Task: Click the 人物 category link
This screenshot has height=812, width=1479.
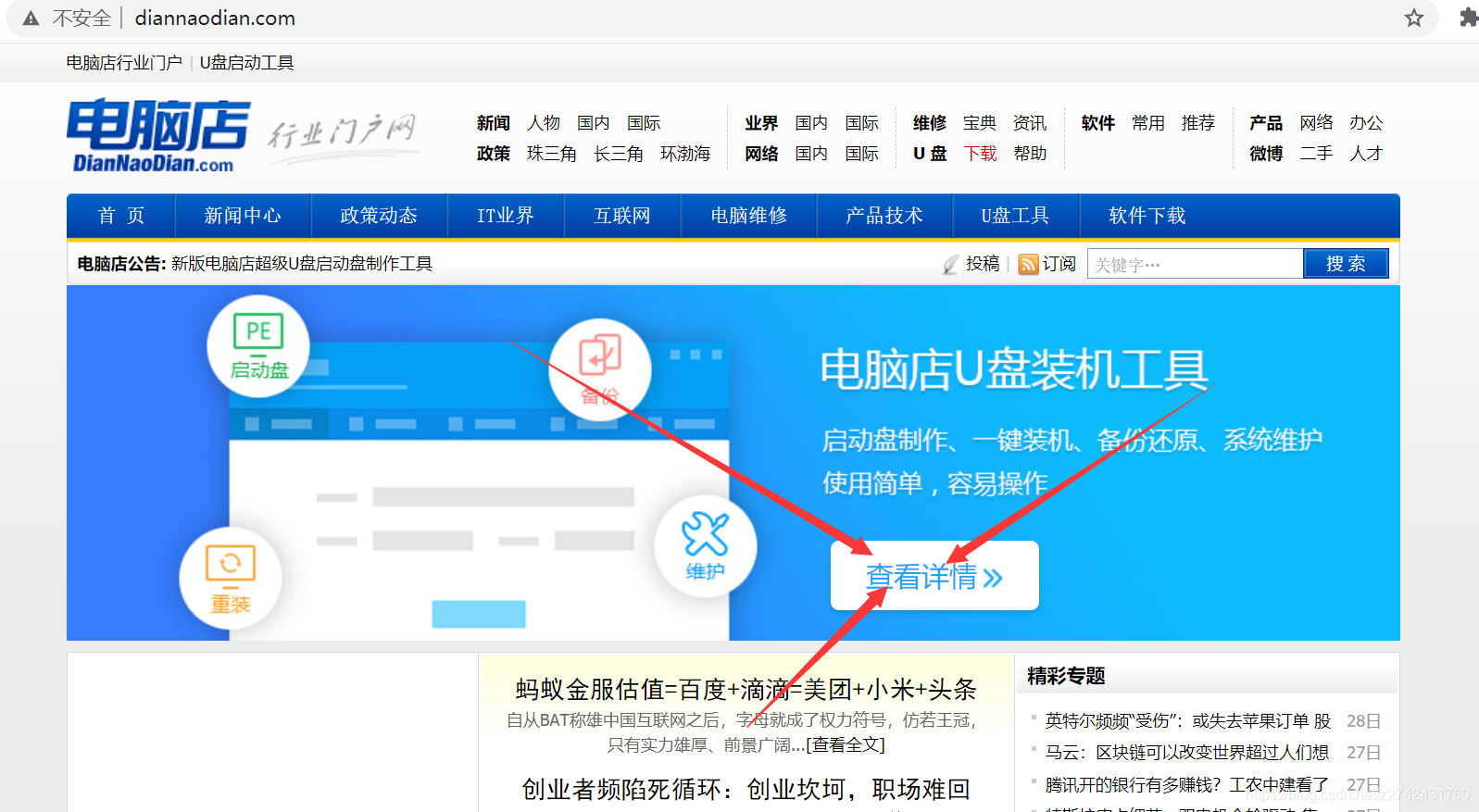Action: pyautogui.click(x=544, y=123)
